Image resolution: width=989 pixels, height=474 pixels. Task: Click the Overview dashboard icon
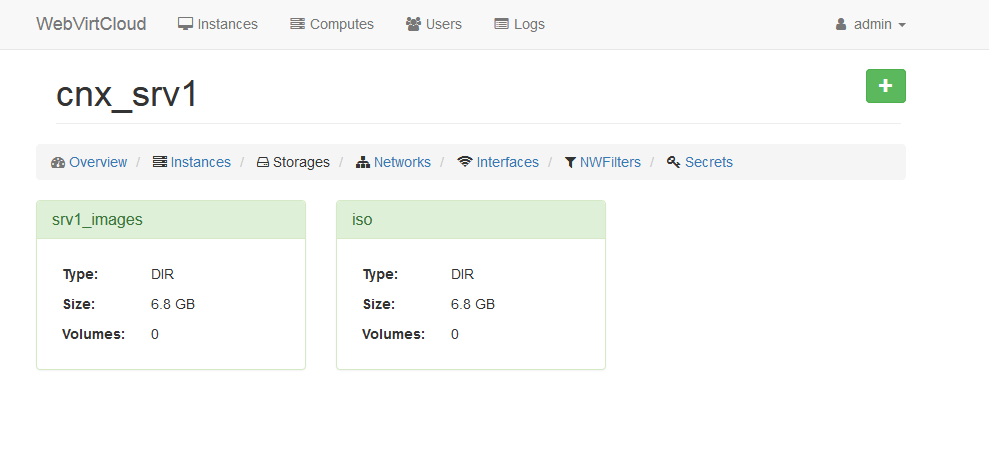(x=58, y=162)
